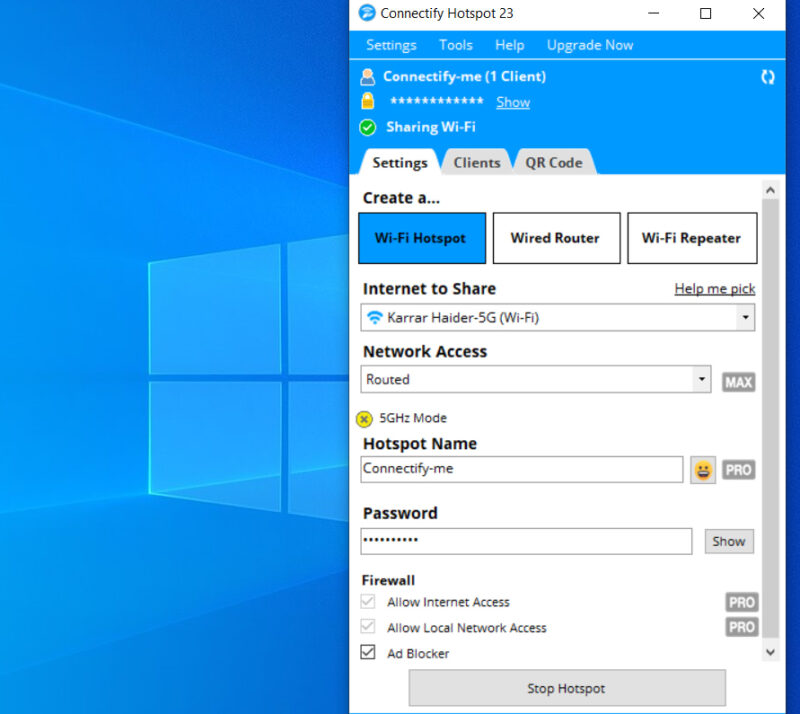Click the green Sharing Wi-Fi checkmark icon
The height and width of the screenshot is (714, 800).
(x=368, y=127)
